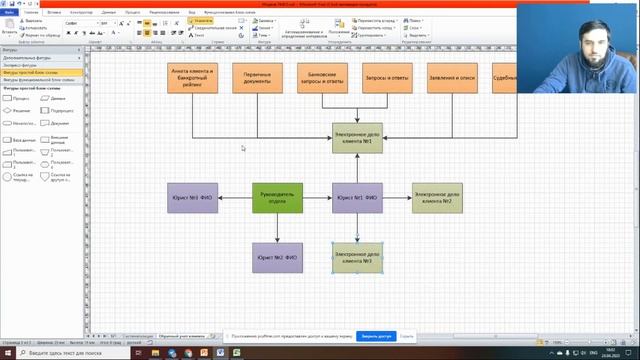Click the Save icon in quick access toolbar
This screenshot has width=640, height=360.
pos(12,4)
